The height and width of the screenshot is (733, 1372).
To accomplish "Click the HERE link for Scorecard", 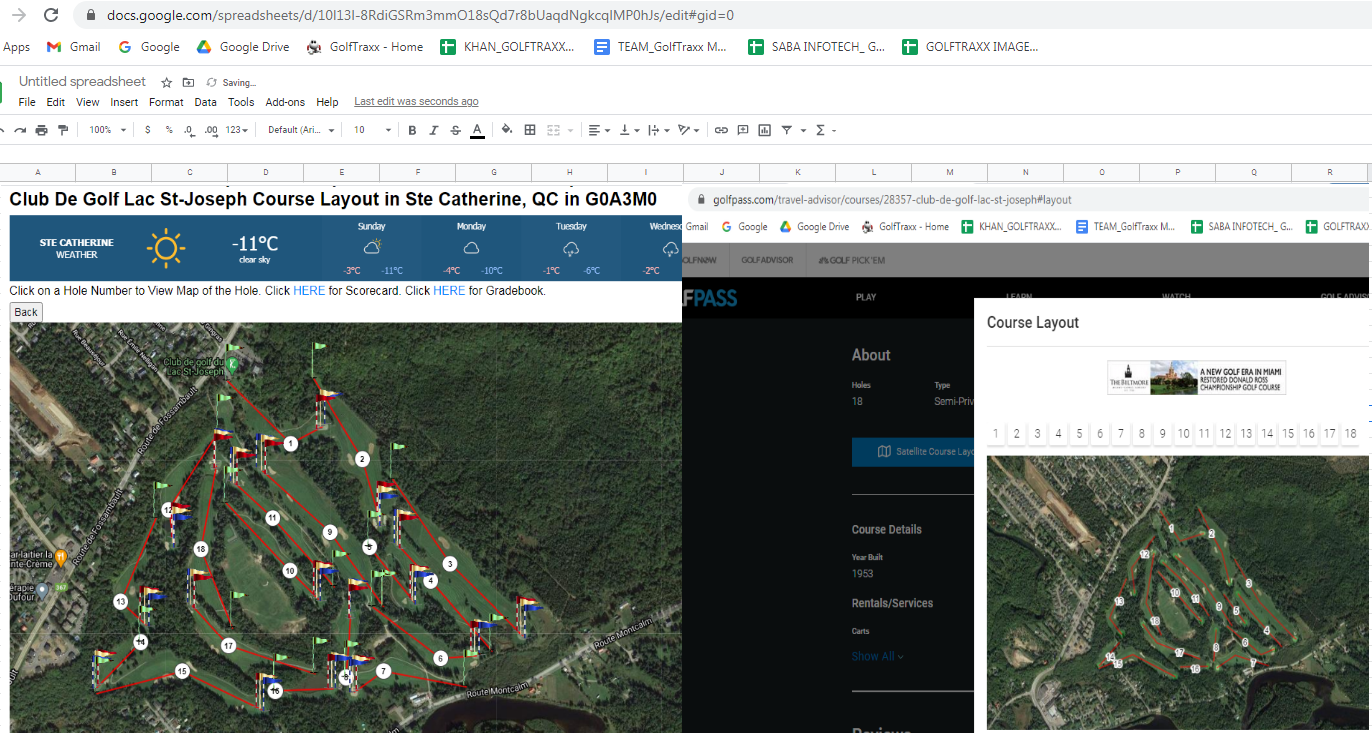I will [x=309, y=291].
